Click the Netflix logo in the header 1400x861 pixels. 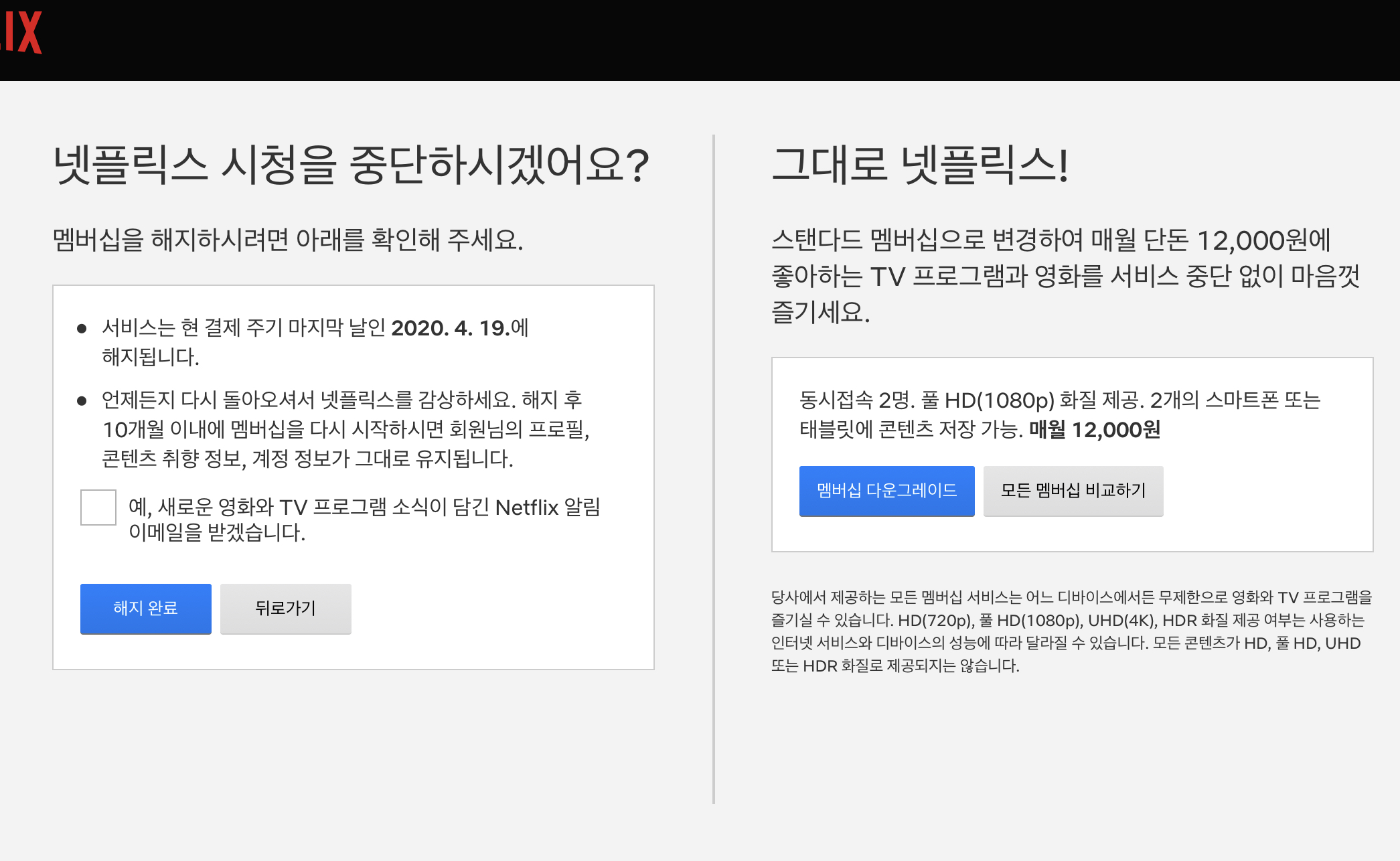tap(20, 32)
